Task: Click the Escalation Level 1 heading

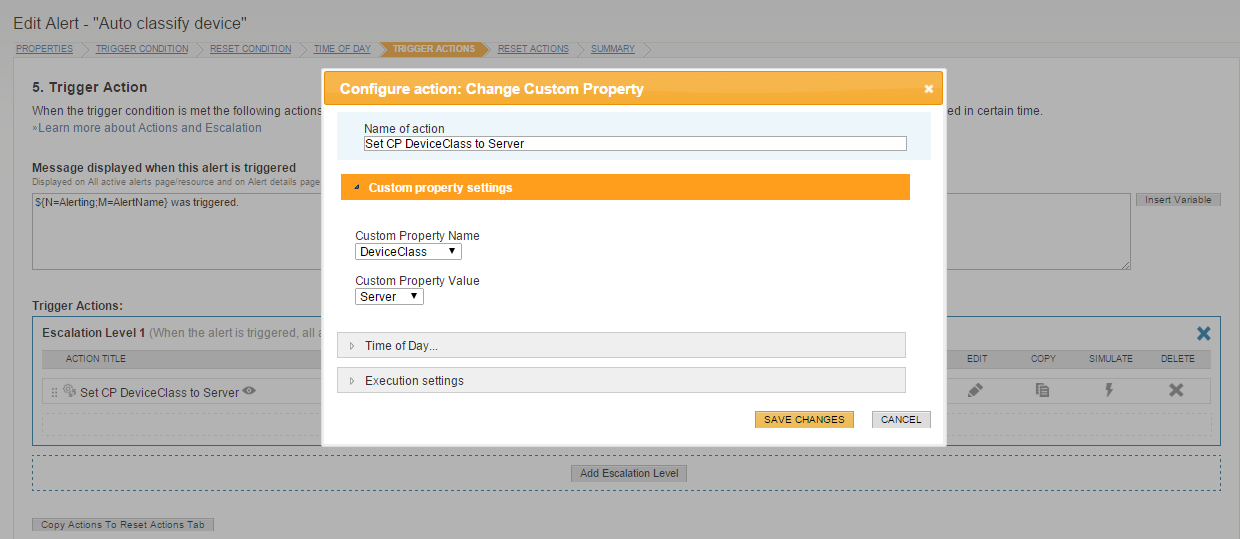Action: [x=94, y=332]
